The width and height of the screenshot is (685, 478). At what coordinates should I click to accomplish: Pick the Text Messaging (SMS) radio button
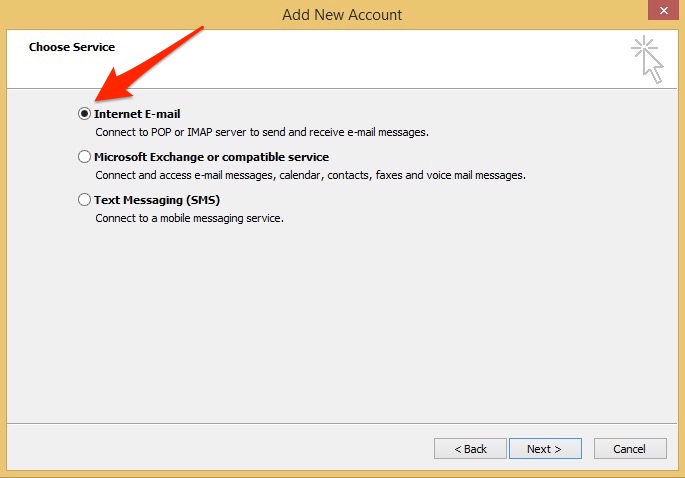(84, 200)
